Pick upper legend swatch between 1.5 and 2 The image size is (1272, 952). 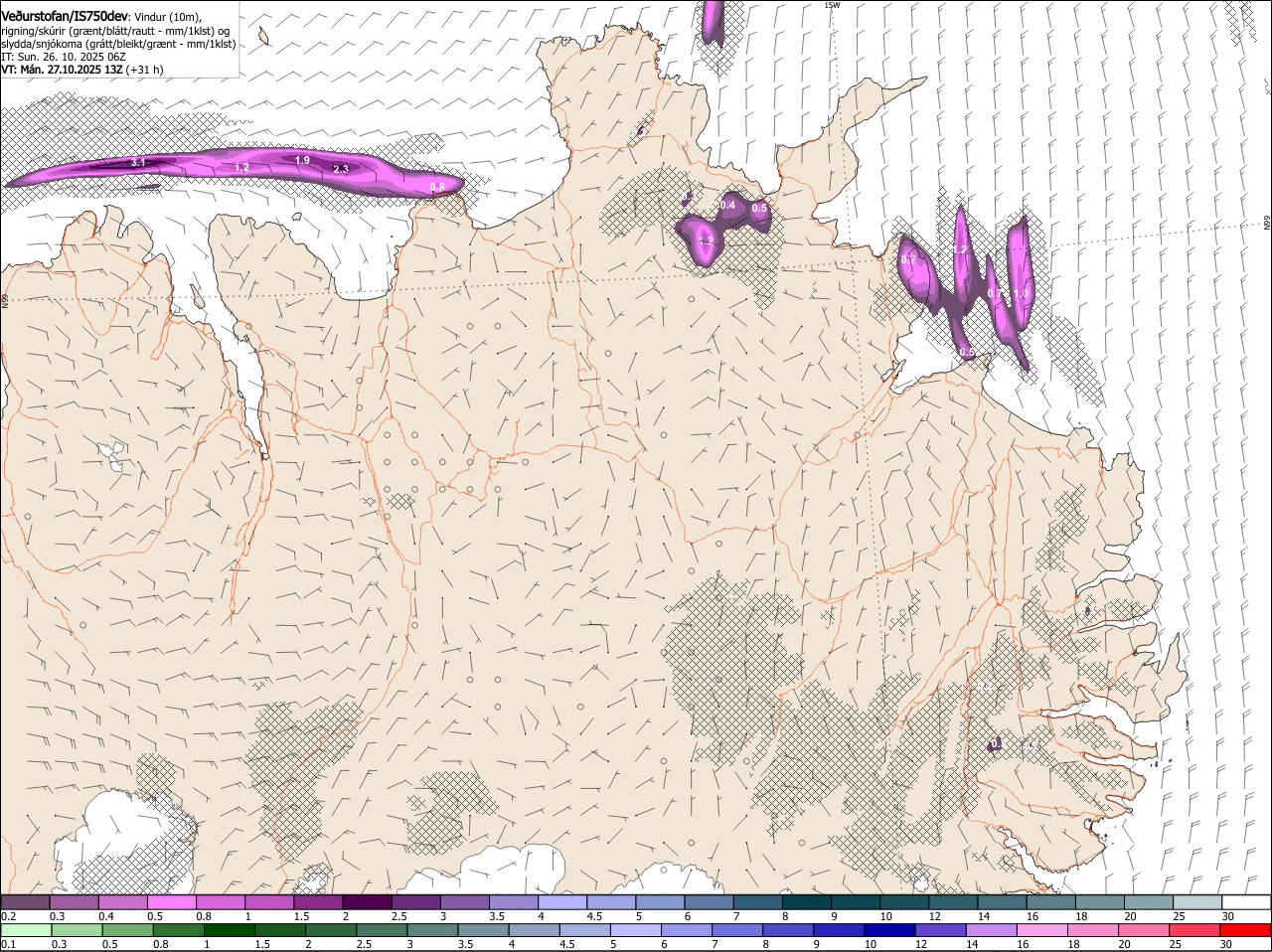[x=318, y=902]
